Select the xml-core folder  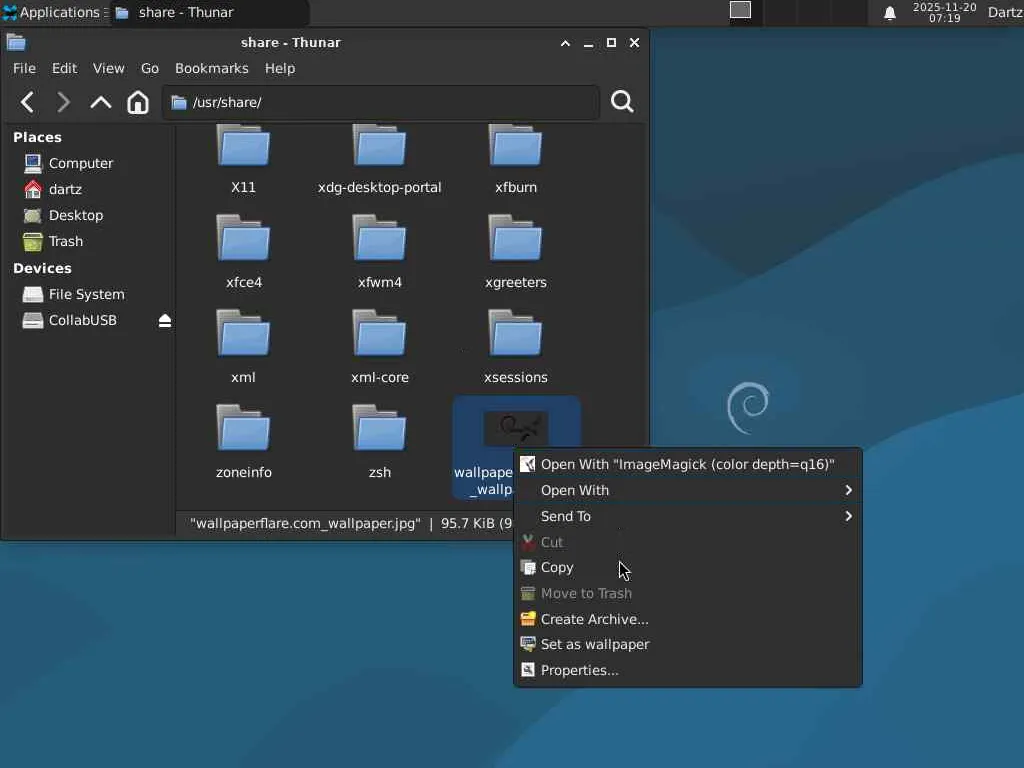(379, 347)
